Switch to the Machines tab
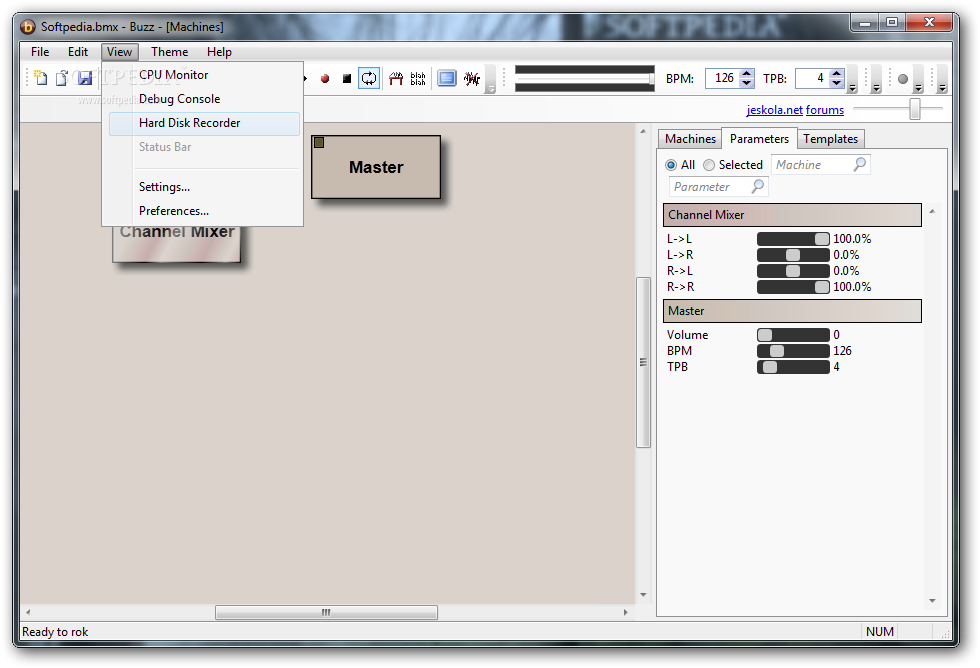The height and width of the screenshot is (668, 980). pos(690,139)
